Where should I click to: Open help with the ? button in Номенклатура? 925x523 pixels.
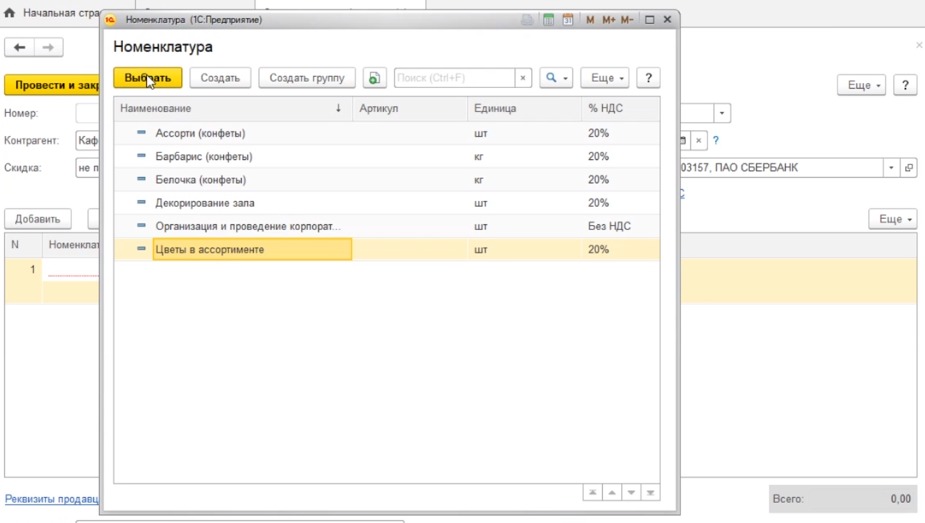(648, 78)
